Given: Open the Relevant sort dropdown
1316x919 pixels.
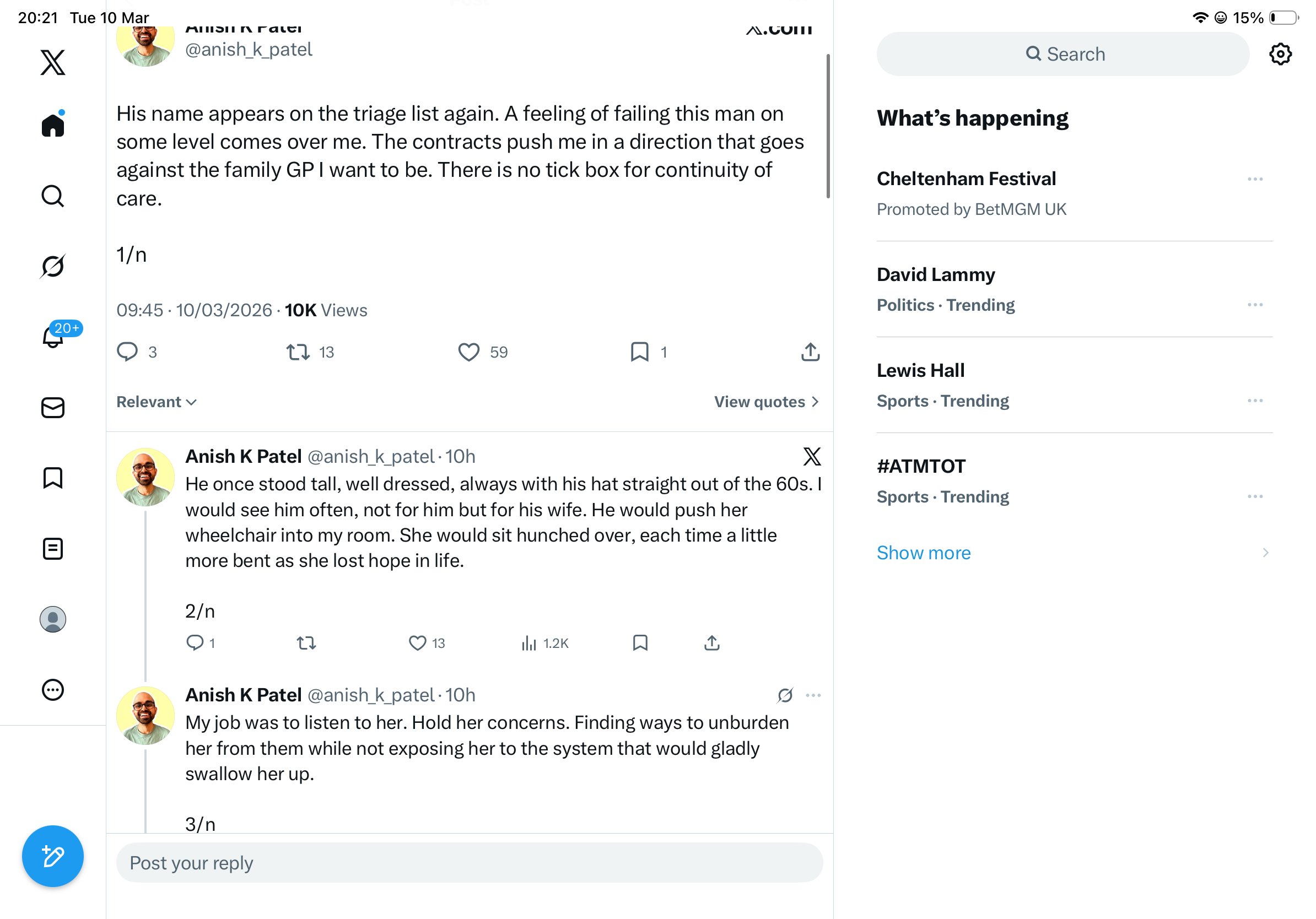Looking at the screenshot, I should [157, 402].
